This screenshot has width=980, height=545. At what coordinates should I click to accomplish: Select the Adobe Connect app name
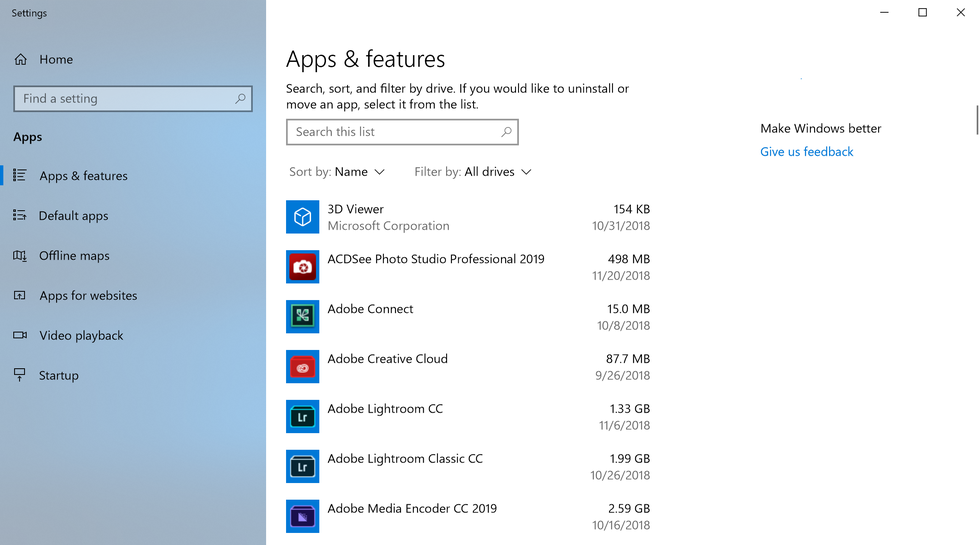point(370,309)
